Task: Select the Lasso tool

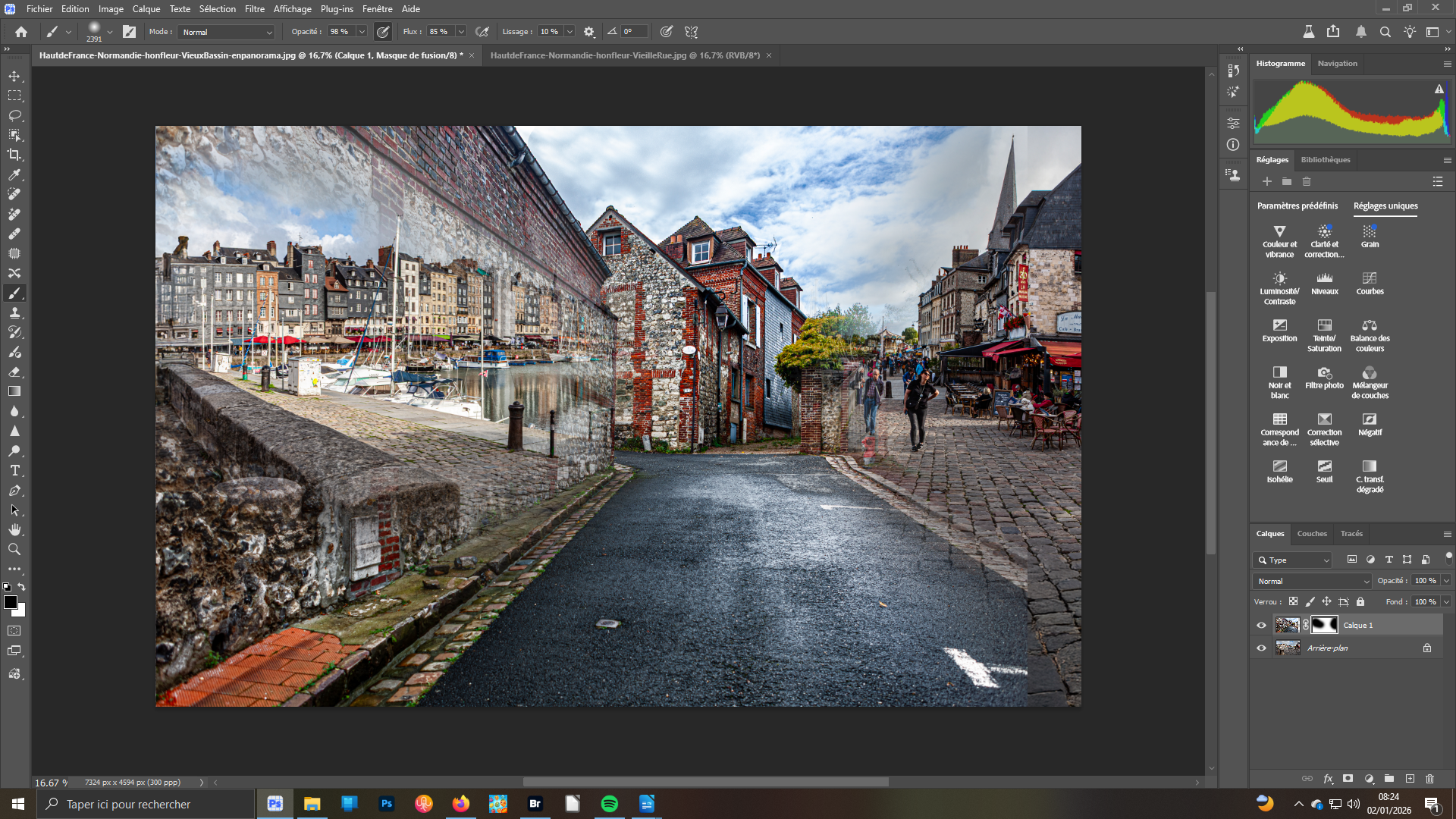Action: coord(14,115)
